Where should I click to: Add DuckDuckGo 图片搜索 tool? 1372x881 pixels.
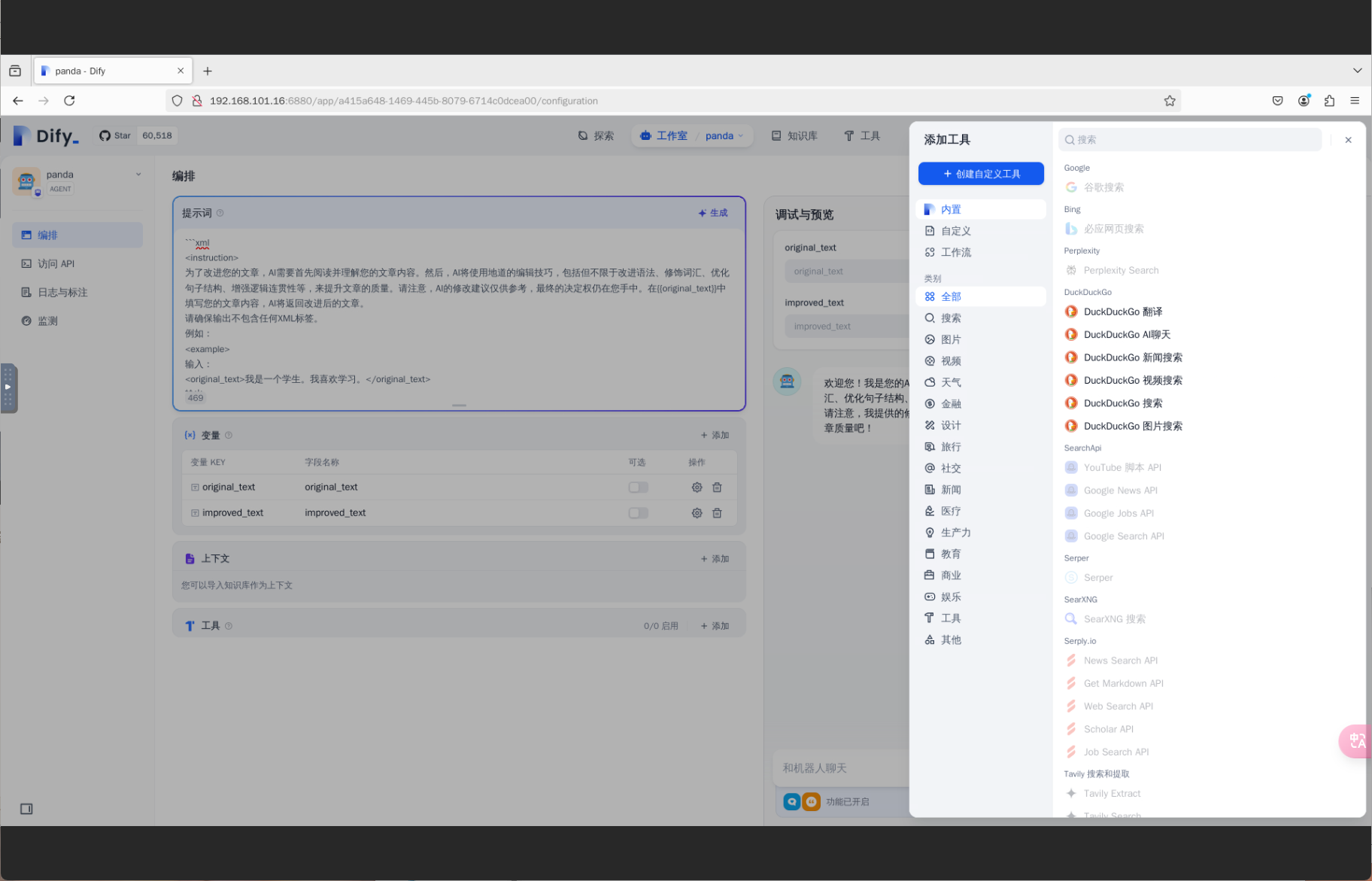point(1124,427)
